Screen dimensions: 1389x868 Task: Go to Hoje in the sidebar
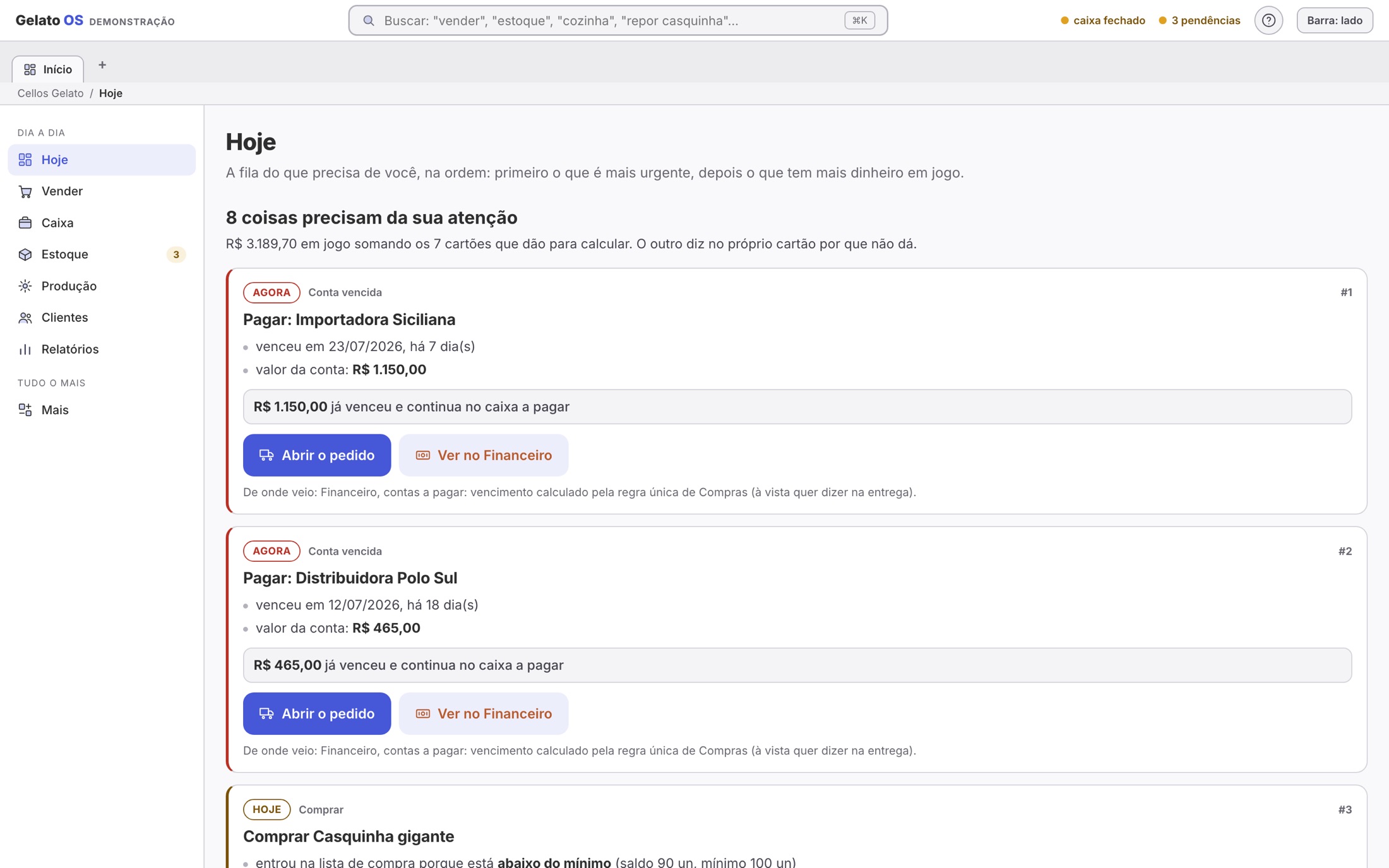102,160
